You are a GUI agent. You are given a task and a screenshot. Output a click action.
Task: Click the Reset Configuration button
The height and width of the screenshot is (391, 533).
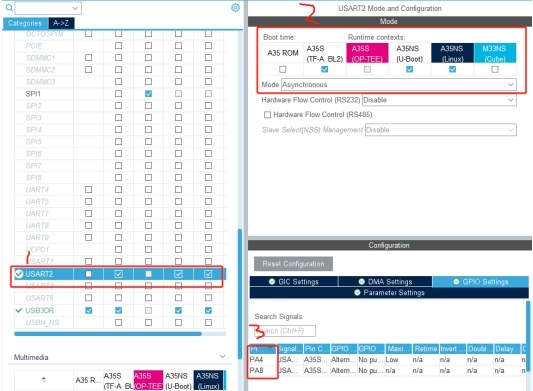click(x=293, y=264)
